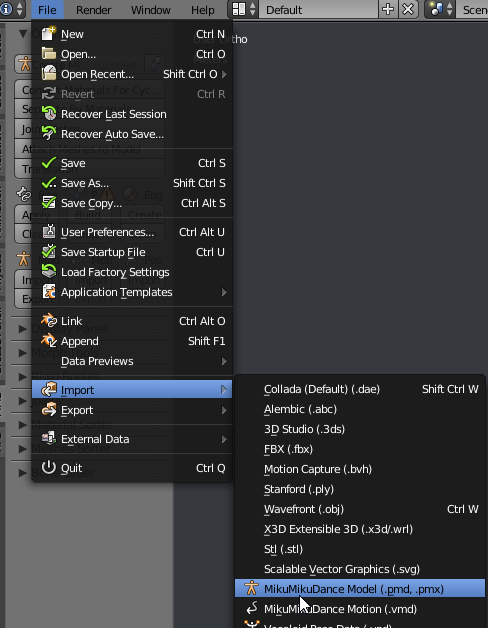Choose Stl (.stl) import
488x628 pixels.
[360, 549]
